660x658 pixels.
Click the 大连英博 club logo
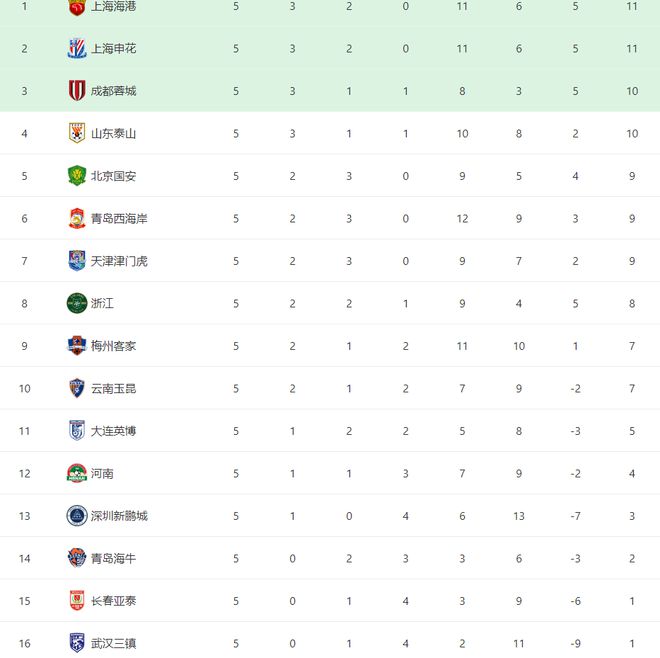tap(77, 431)
